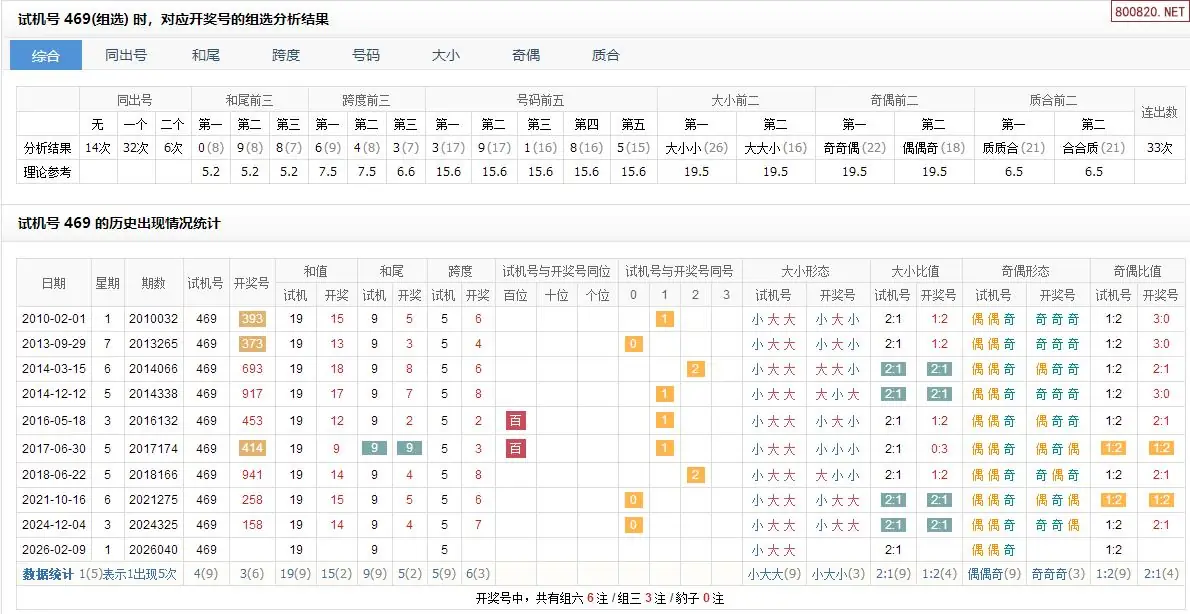The image size is (1190, 614).
Task: Click the orange 2 badge in the 2014-03-15 row
Action: pos(695,369)
